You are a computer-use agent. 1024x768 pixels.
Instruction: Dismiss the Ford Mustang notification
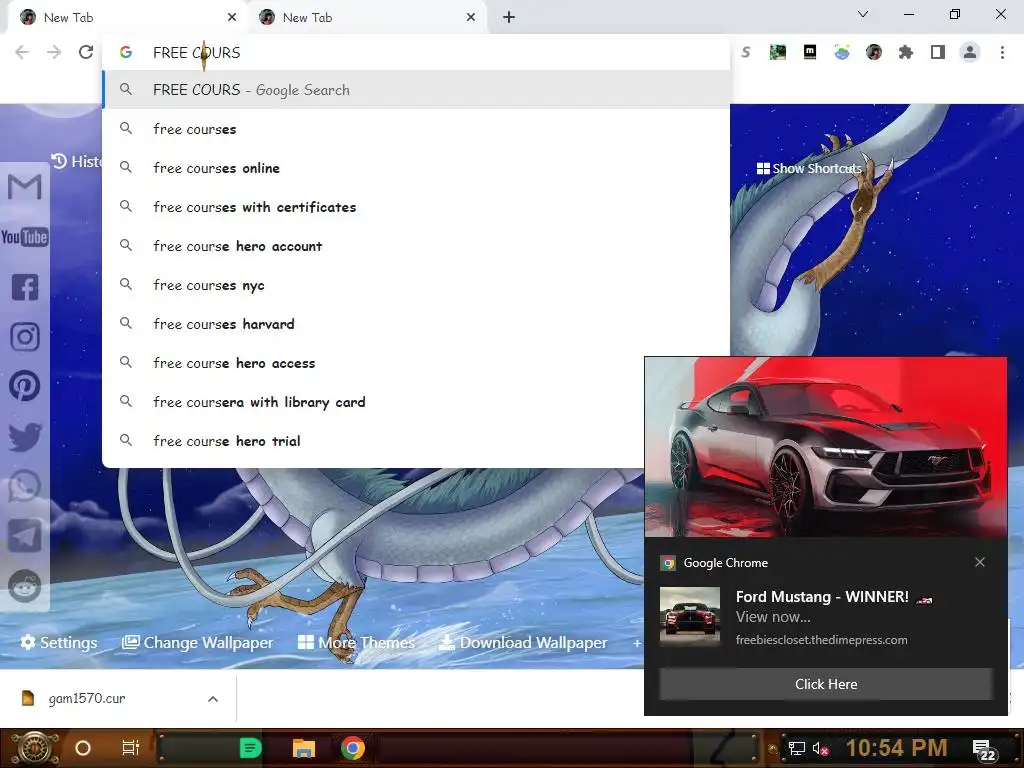click(x=980, y=562)
